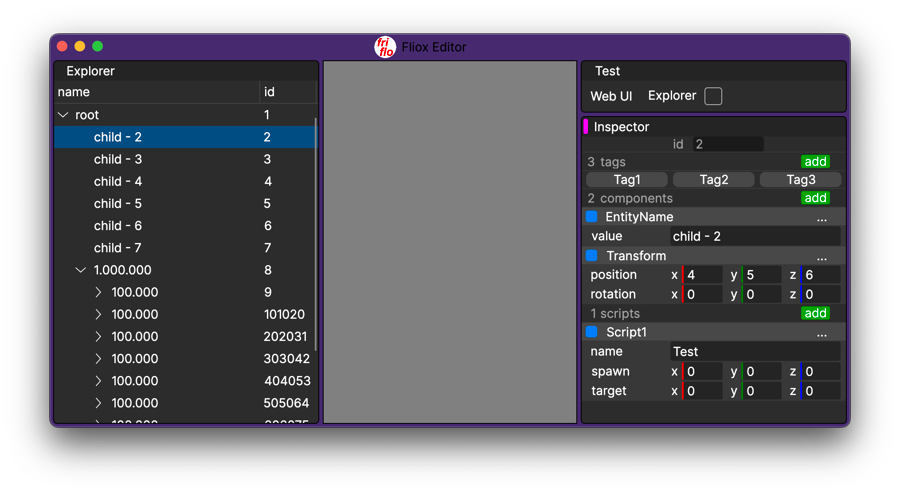Click the blue Script1 component icon
900x493 pixels.
(x=592, y=332)
